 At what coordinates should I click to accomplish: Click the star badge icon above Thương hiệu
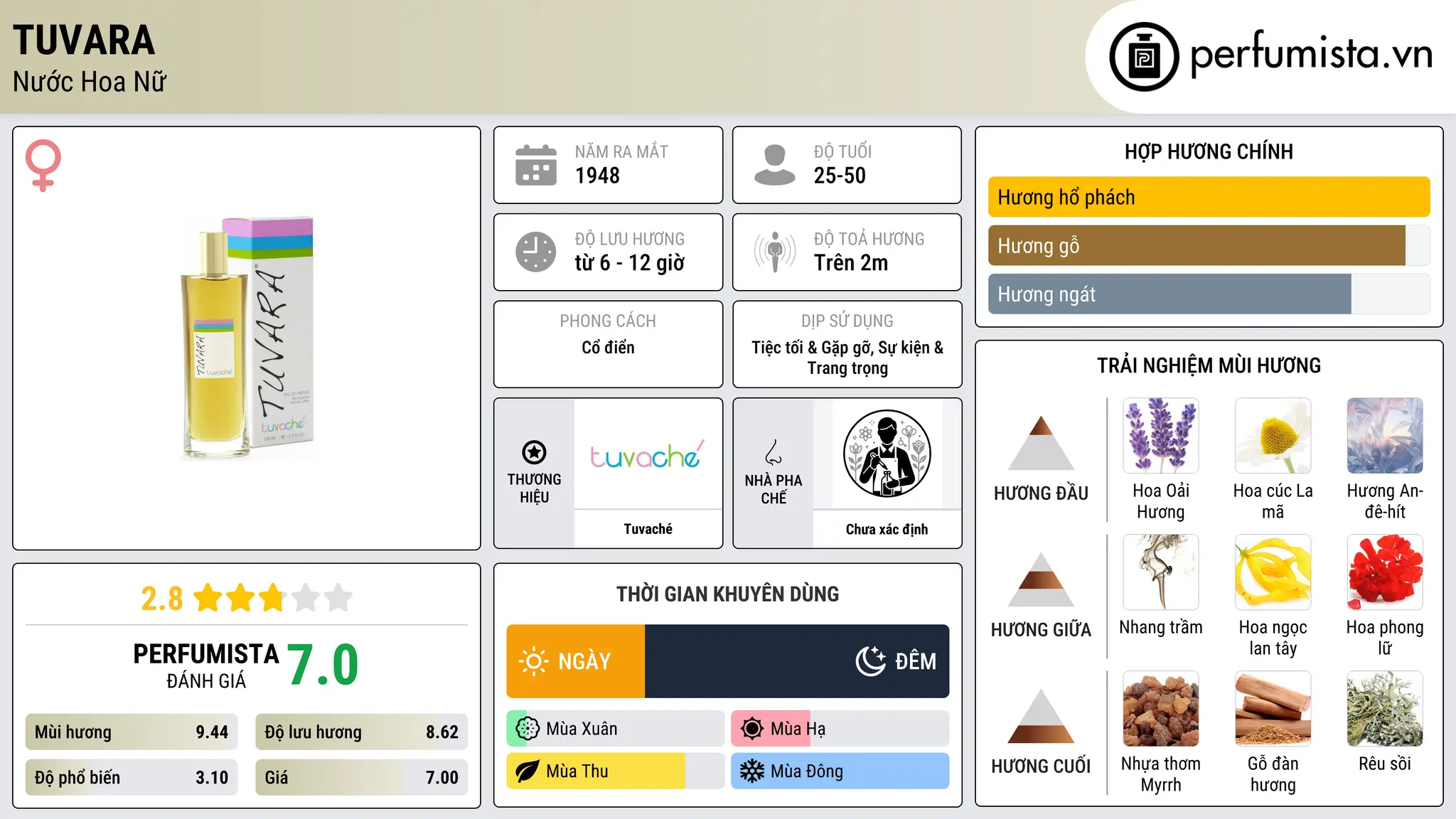[534, 452]
